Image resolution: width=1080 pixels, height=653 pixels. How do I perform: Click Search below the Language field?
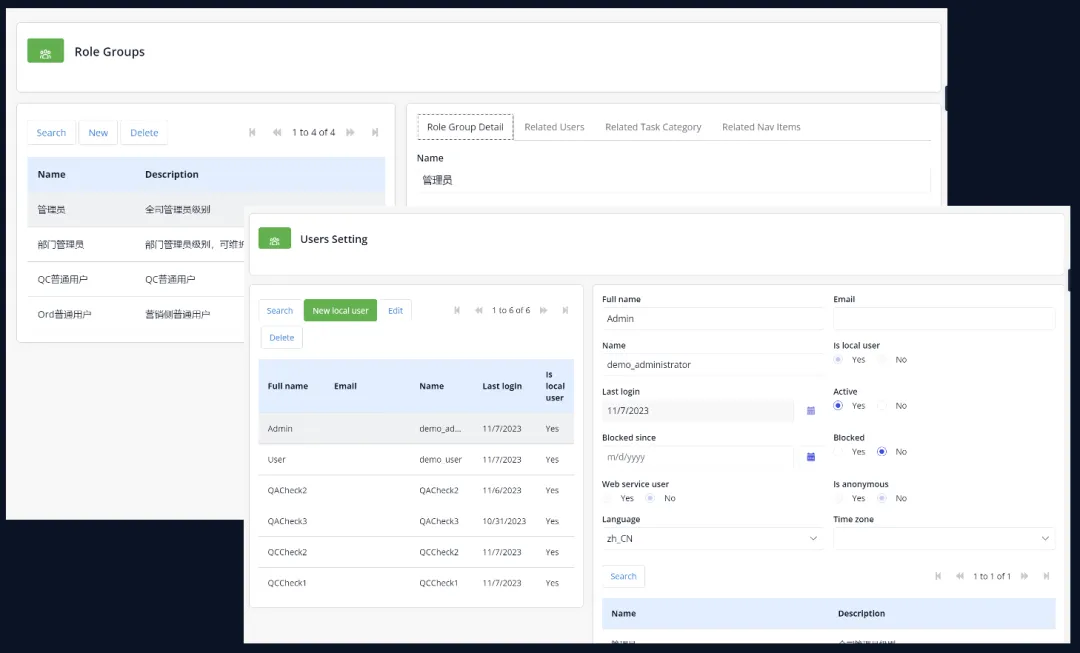point(623,577)
